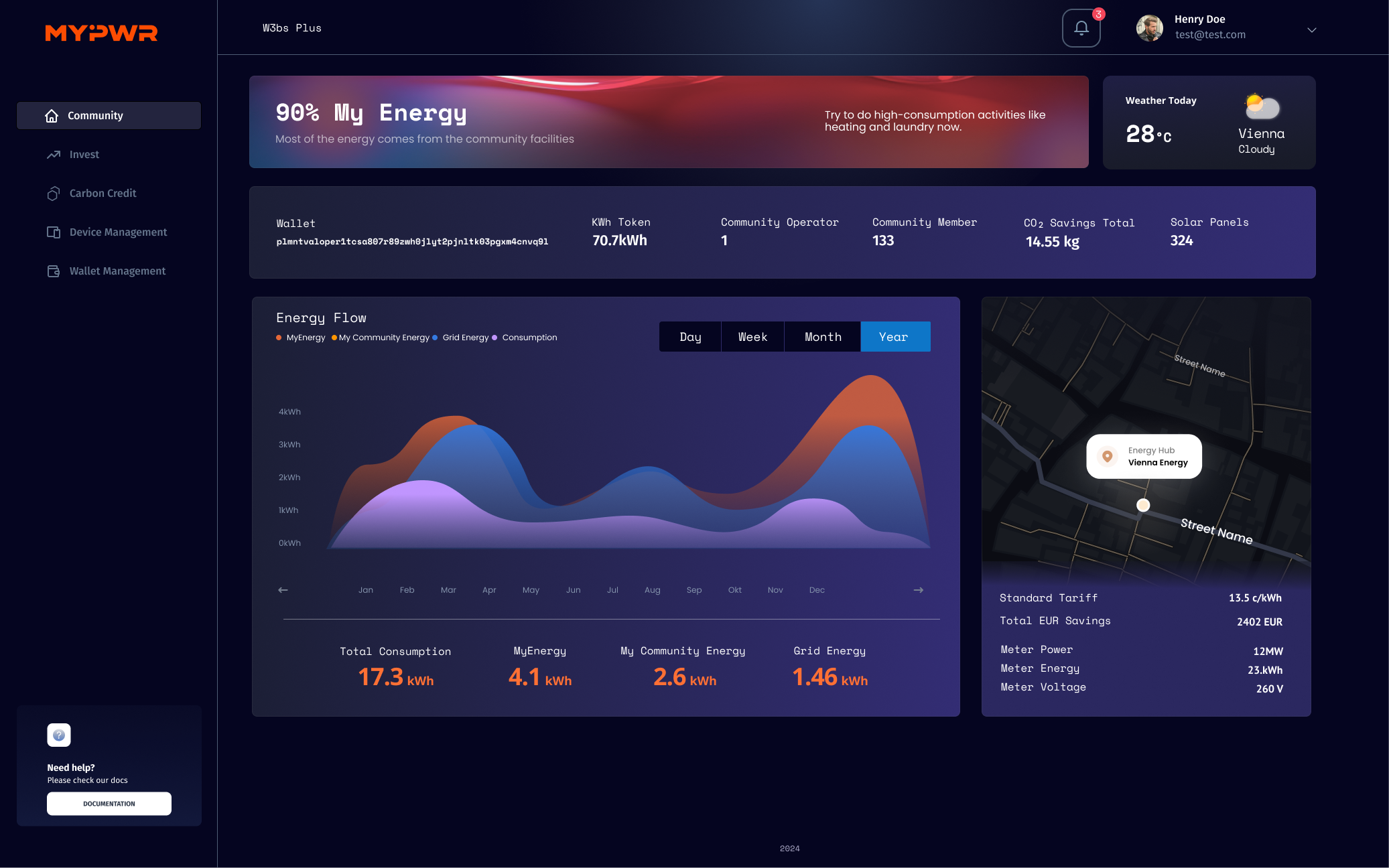1389x868 pixels.
Task: Click the DOCUMENTATION button
Action: coord(108,803)
